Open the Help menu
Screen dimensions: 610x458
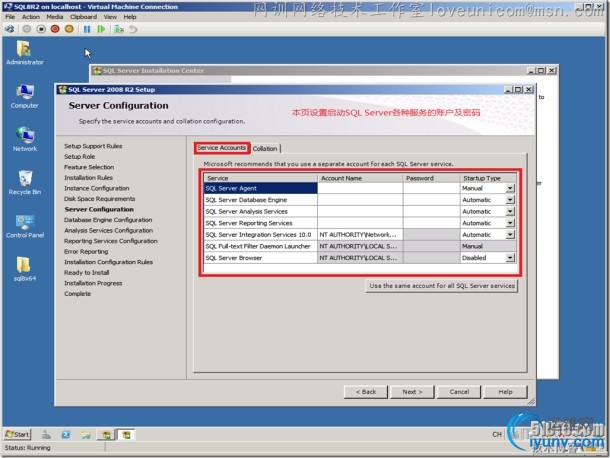point(130,17)
